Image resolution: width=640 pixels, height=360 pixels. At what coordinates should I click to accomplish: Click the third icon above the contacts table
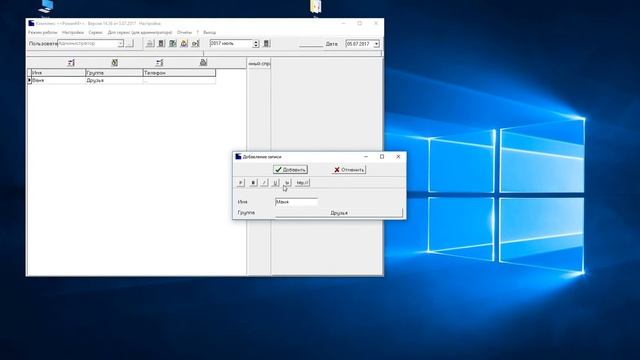(160, 62)
